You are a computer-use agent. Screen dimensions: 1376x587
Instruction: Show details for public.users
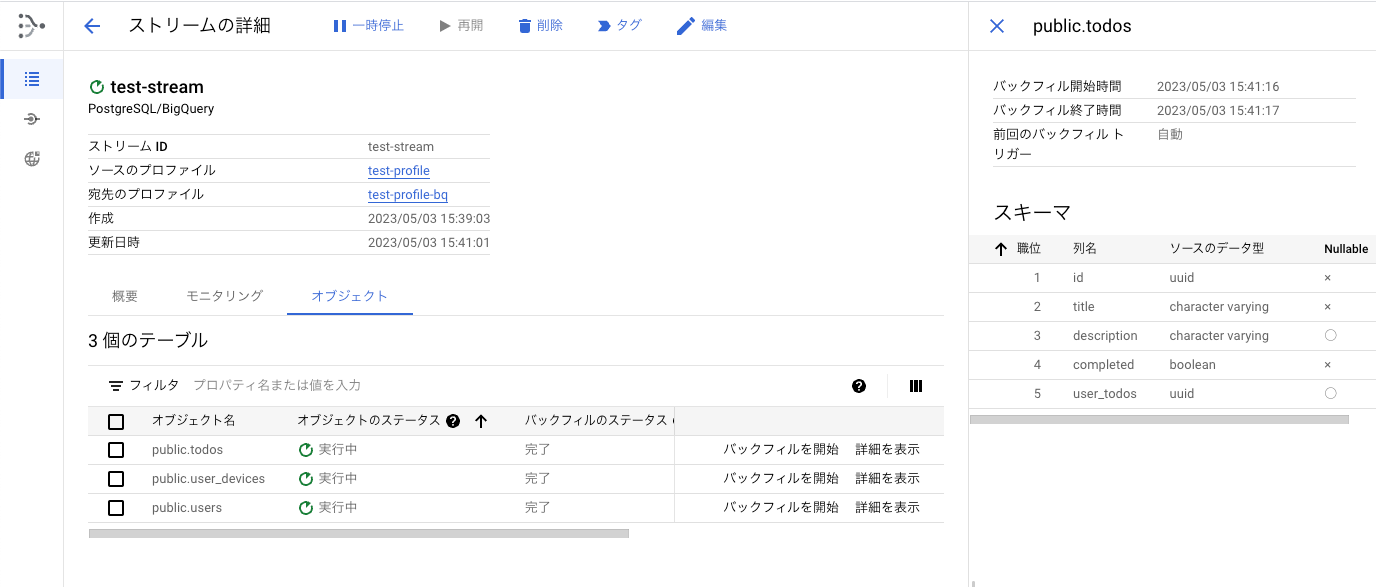[887, 508]
